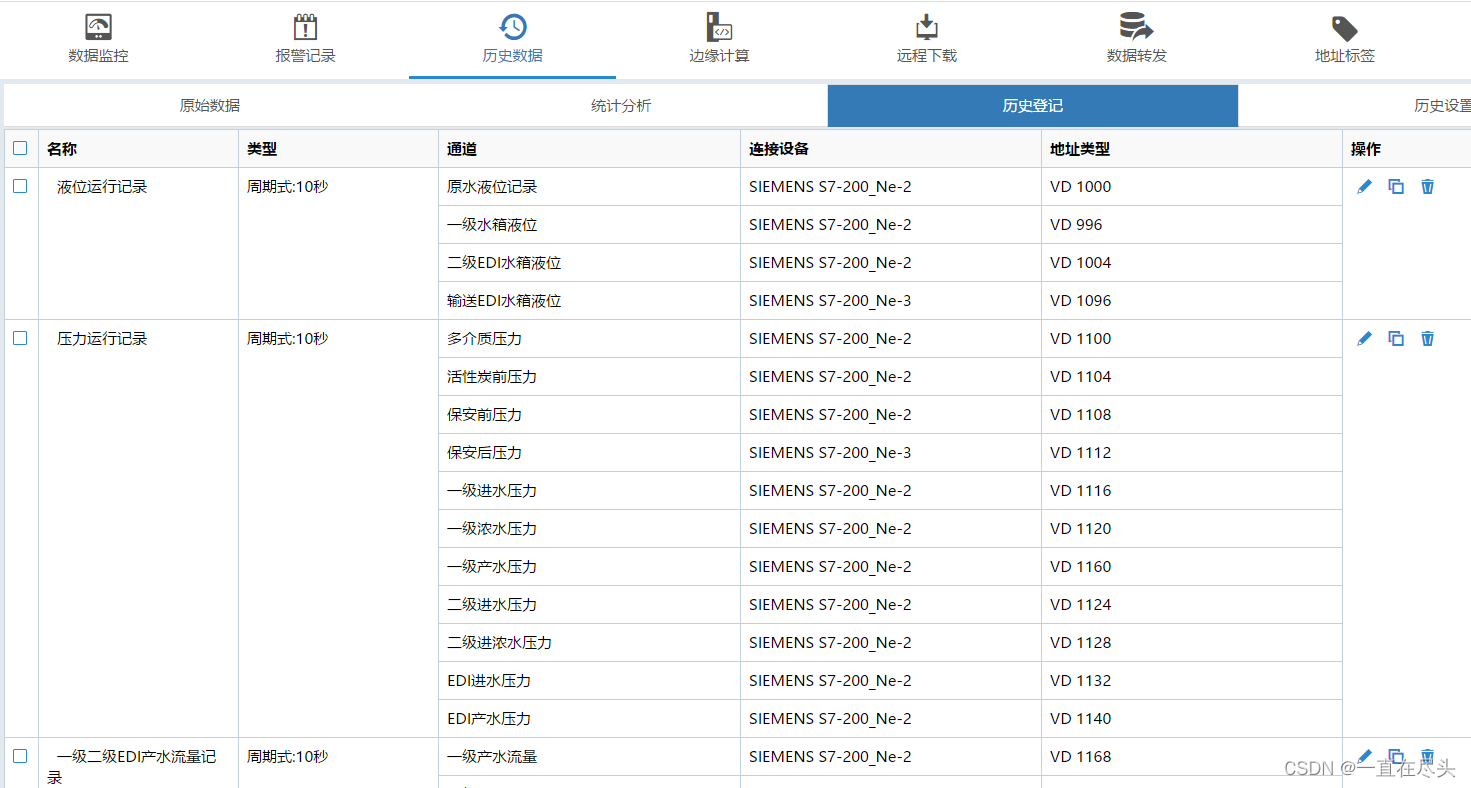Open the 数据监控 icon in top navigation
Screen dimensions: 1471x788
98,27
